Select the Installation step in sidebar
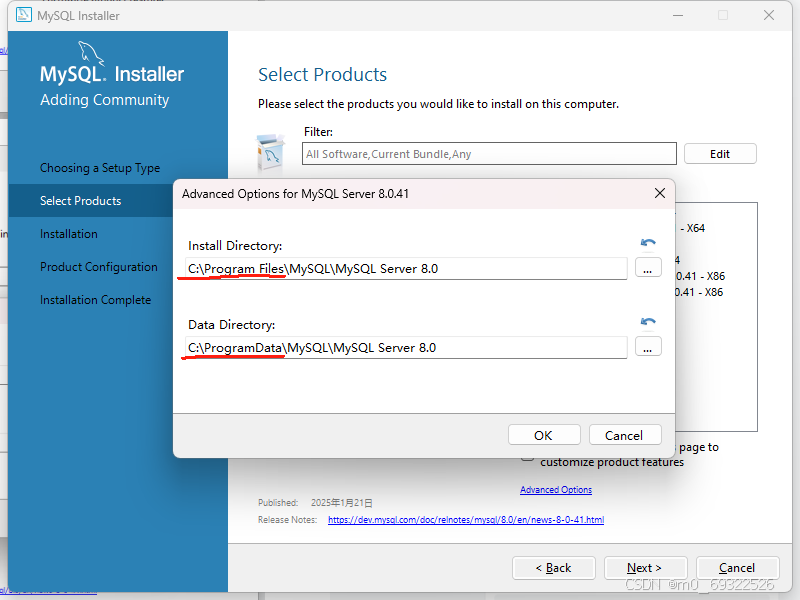The image size is (800, 600). click(x=69, y=234)
